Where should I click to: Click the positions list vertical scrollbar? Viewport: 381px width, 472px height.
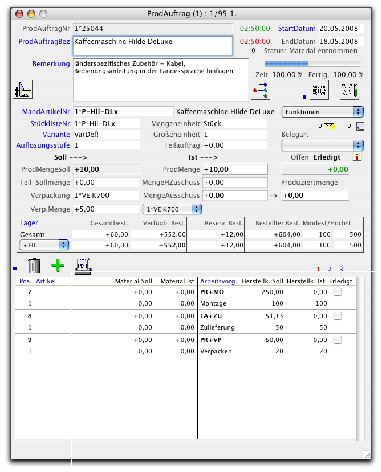coord(359,358)
